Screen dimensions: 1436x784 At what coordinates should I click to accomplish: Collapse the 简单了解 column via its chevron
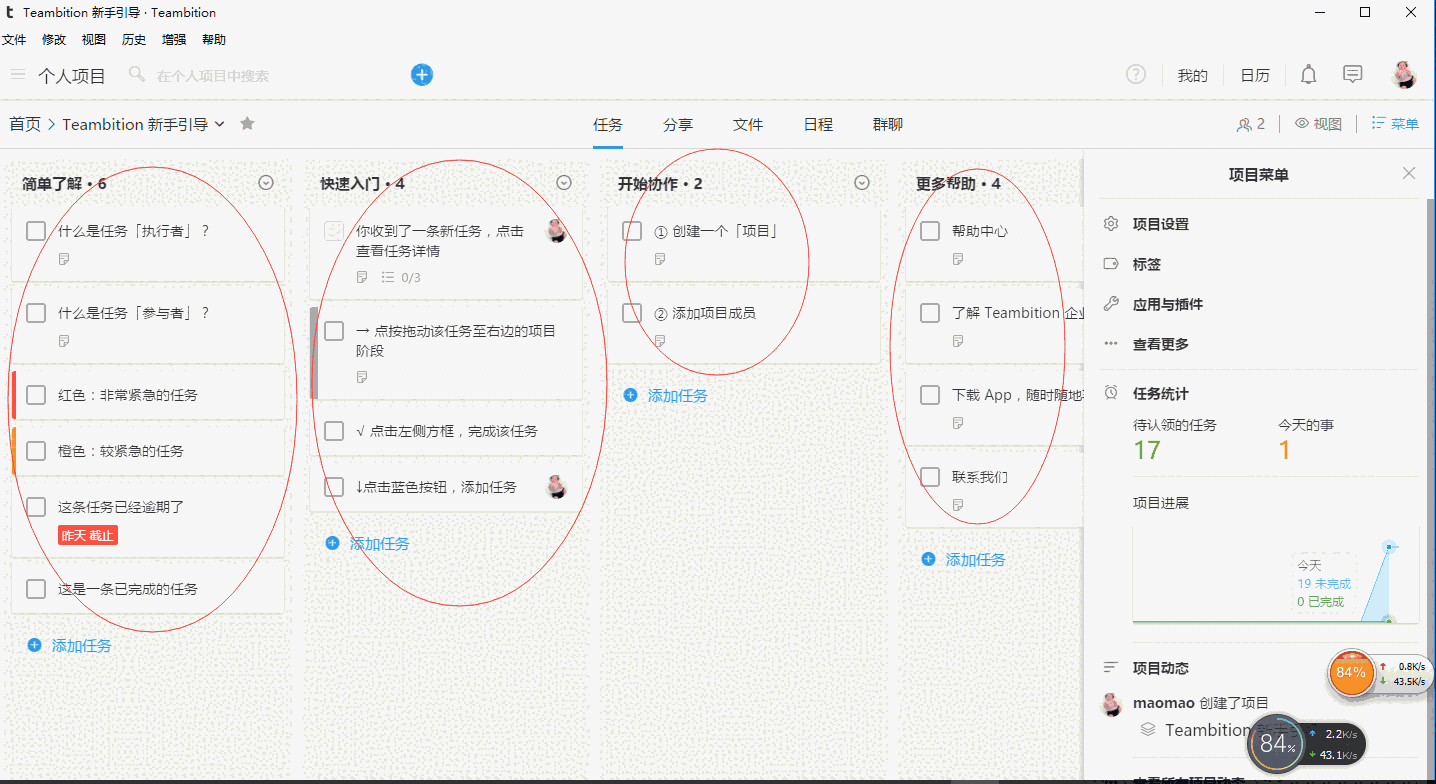coord(265,182)
